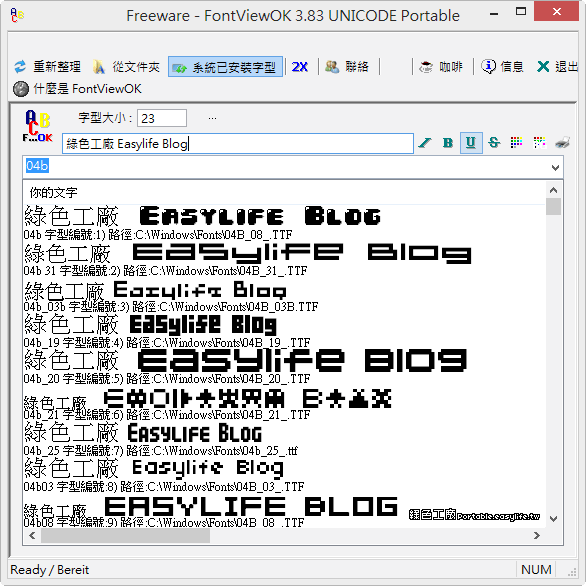This screenshot has width=586, height=586.
Task: Click the 咖啡 coffee donate button
Action: coord(441,67)
